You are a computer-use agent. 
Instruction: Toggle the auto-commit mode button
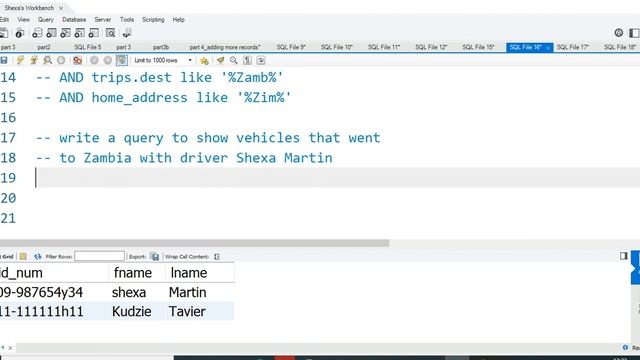122,60
